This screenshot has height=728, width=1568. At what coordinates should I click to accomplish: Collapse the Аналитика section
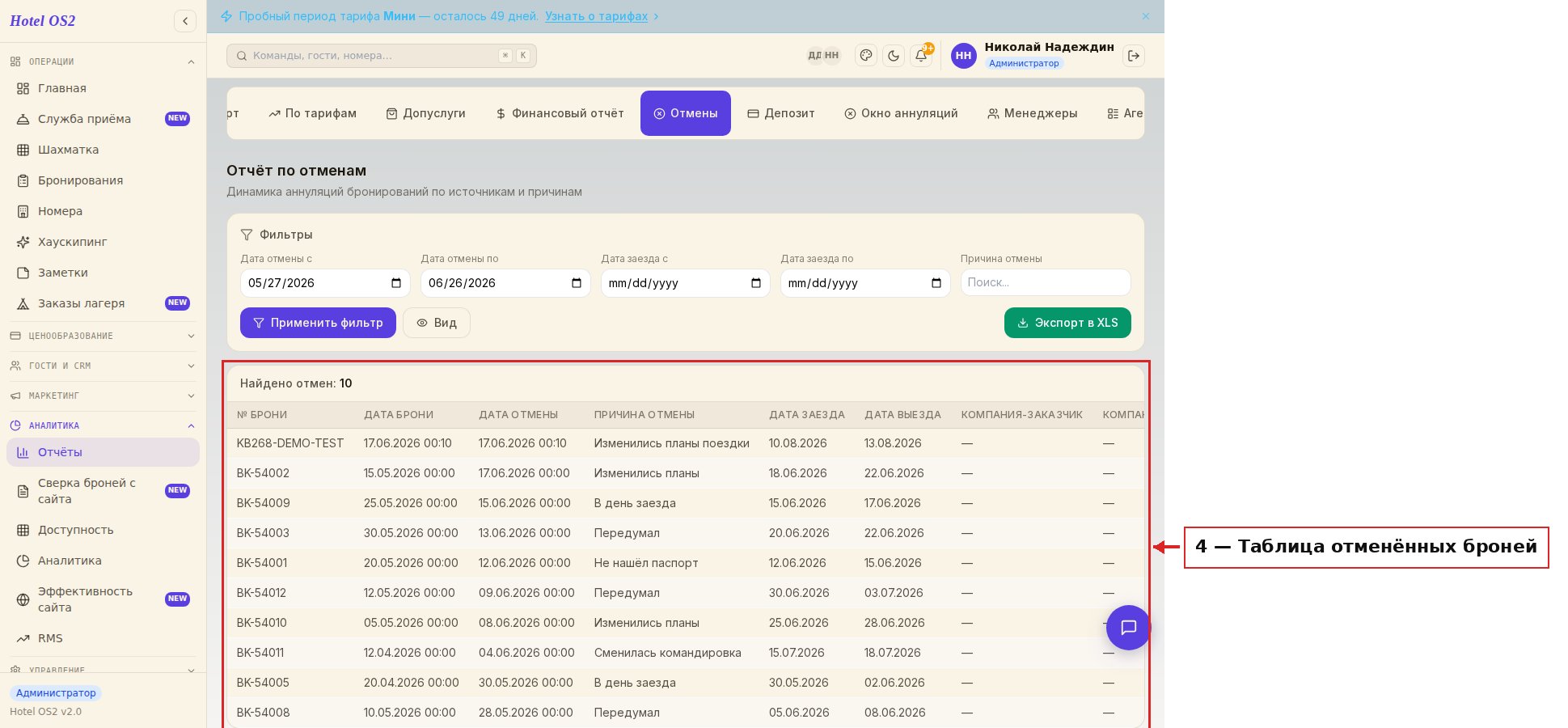(103, 425)
